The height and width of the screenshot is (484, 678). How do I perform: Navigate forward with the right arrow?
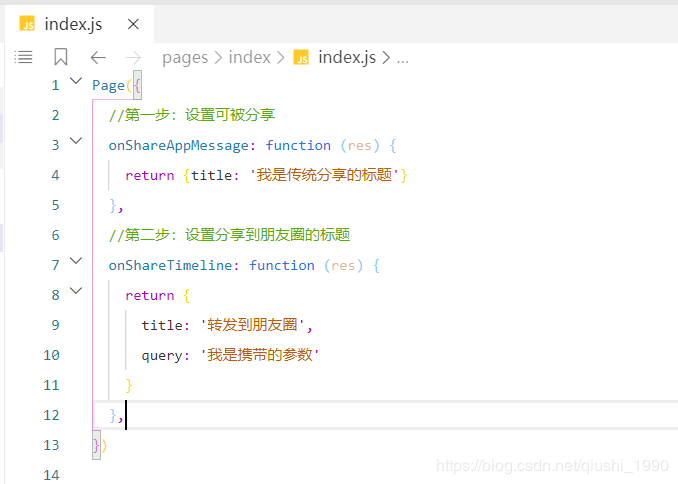point(134,58)
